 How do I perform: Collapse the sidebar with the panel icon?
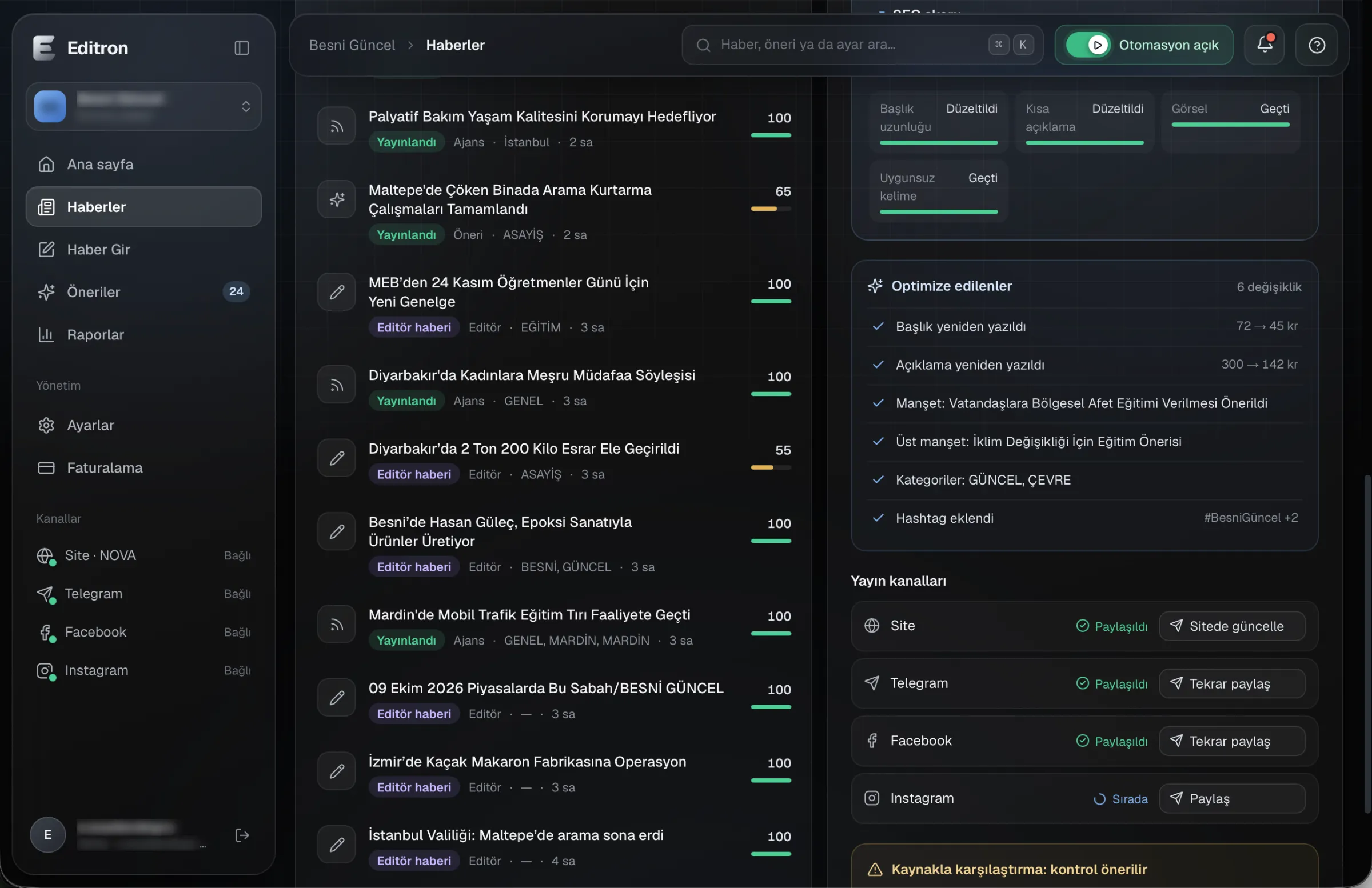point(242,48)
